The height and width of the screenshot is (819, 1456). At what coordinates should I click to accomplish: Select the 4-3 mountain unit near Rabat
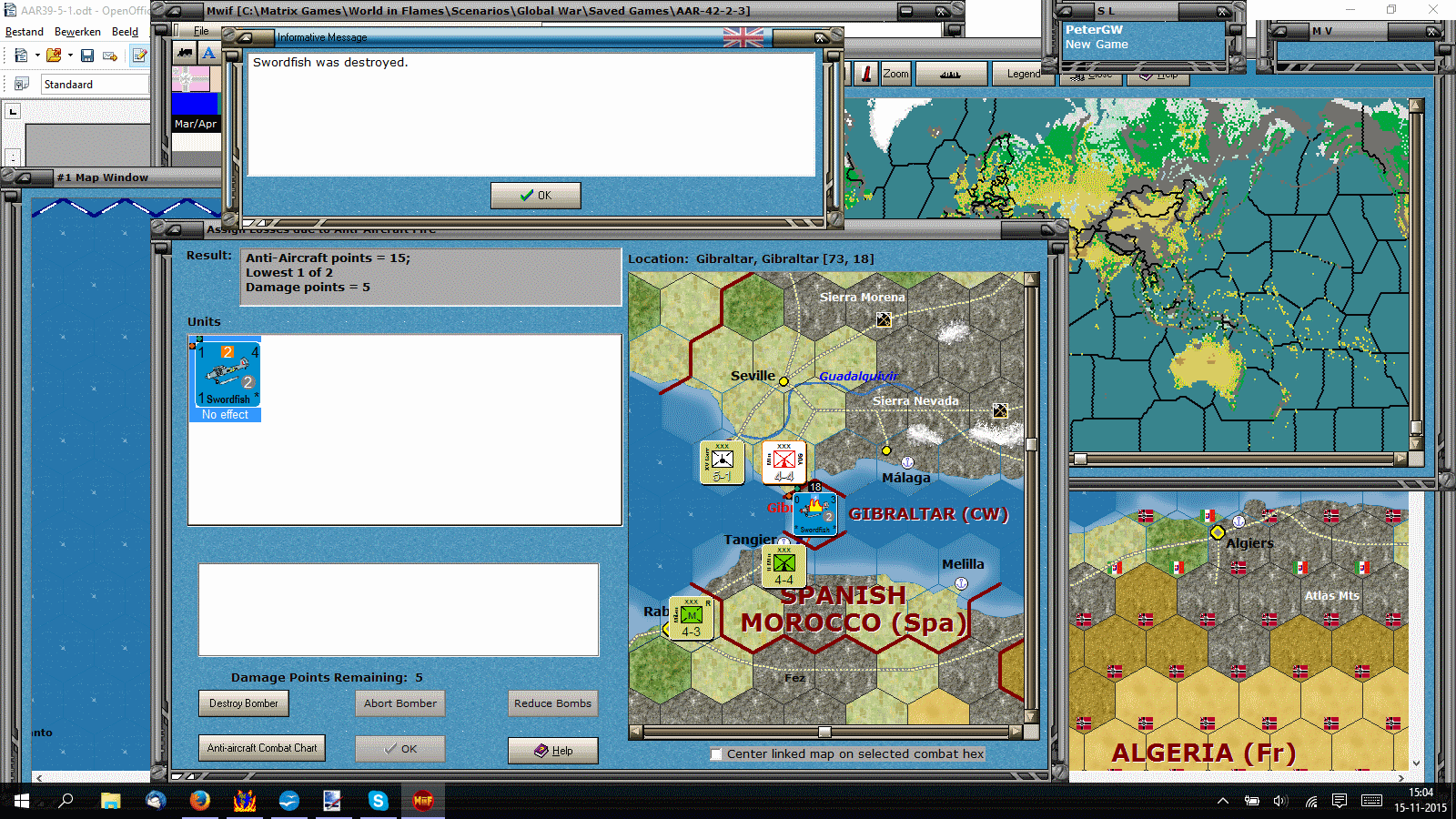pyautogui.click(x=691, y=619)
